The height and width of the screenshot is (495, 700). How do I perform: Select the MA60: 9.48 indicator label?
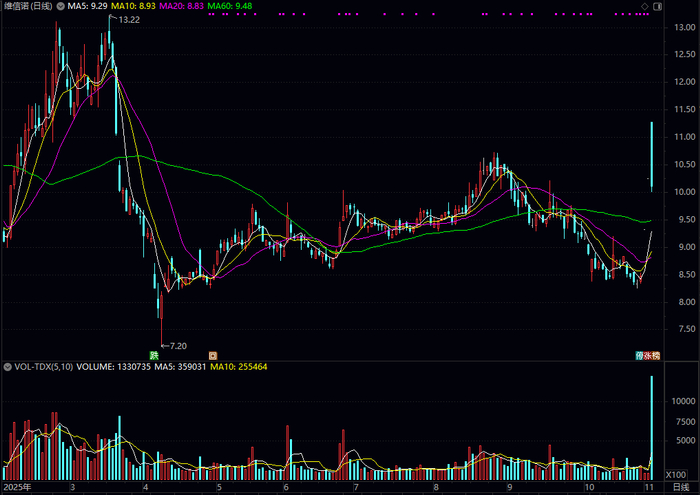229,6
